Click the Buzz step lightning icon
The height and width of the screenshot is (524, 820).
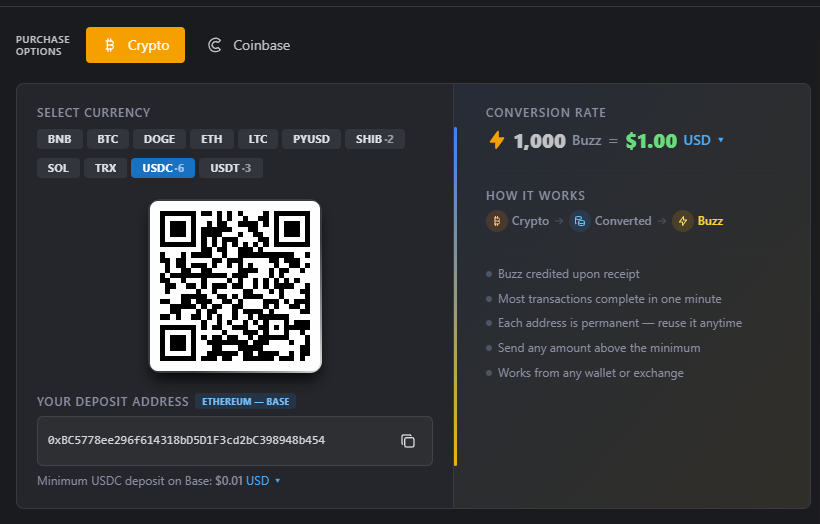[683, 221]
